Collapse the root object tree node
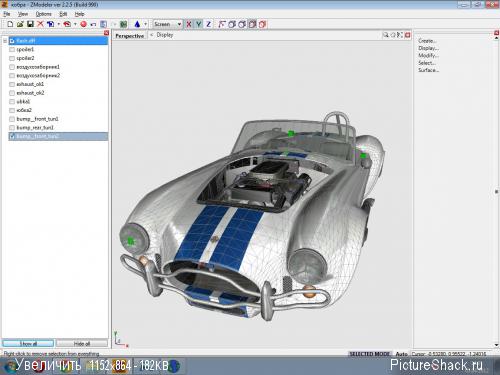Viewport: 500px width, 375px height. pos(5,41)
